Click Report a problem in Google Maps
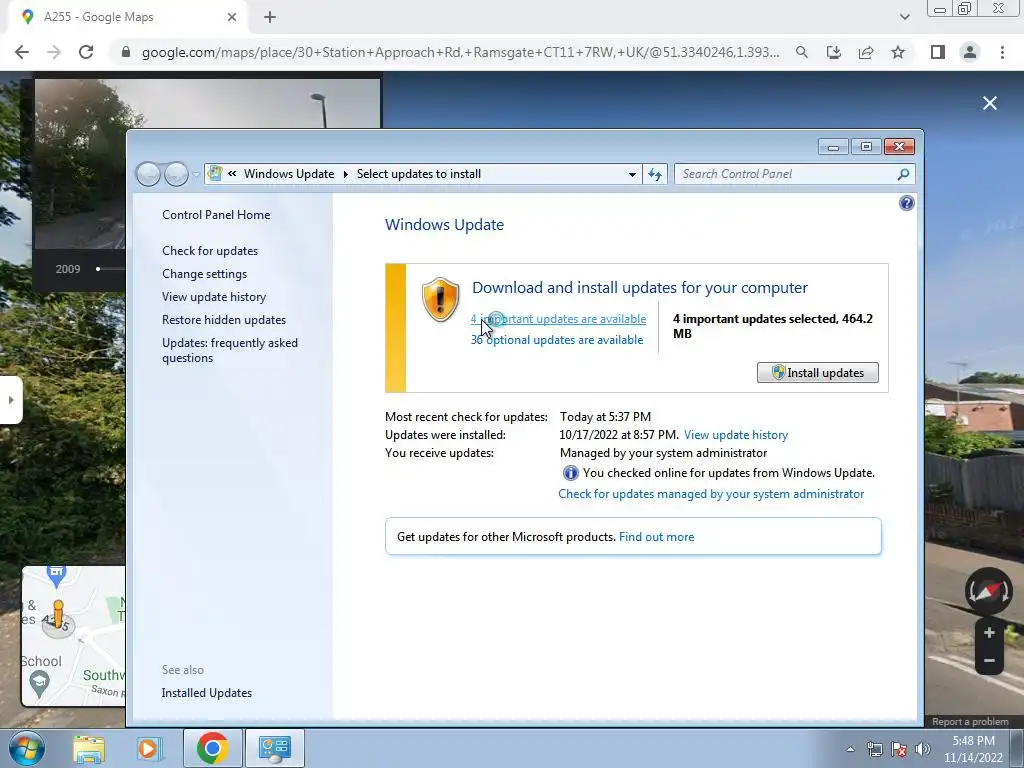The image size is (1024, 768). [x=970, y=722]
